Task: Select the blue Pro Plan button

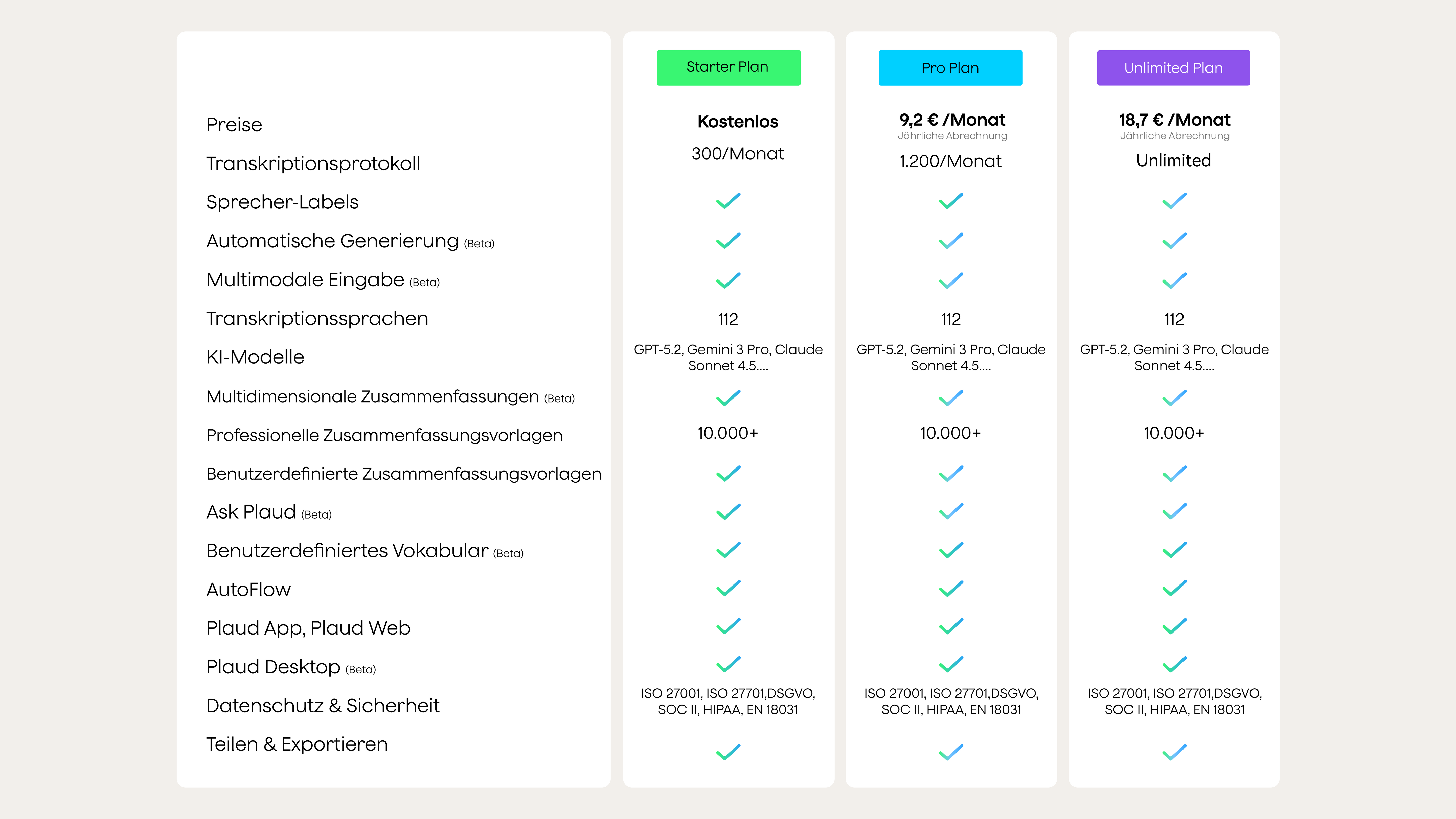Action: pos(950,68)
